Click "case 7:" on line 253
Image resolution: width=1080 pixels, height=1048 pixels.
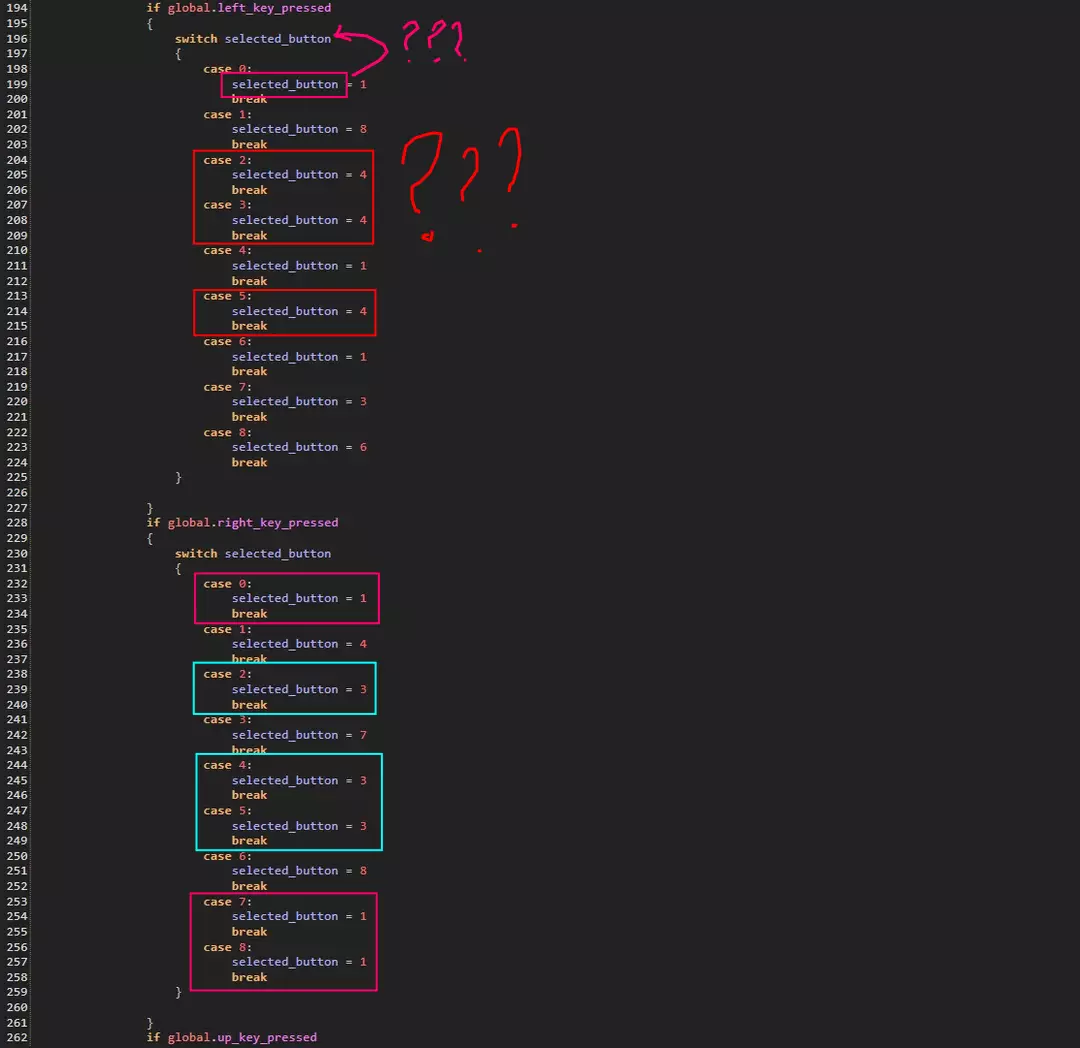click(227, 901)
